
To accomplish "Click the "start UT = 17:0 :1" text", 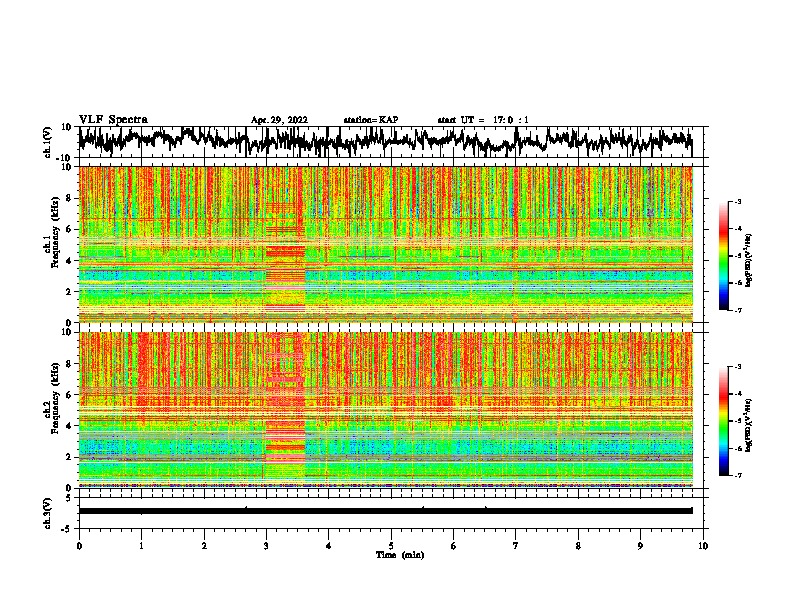I will [x=483, y=120].
